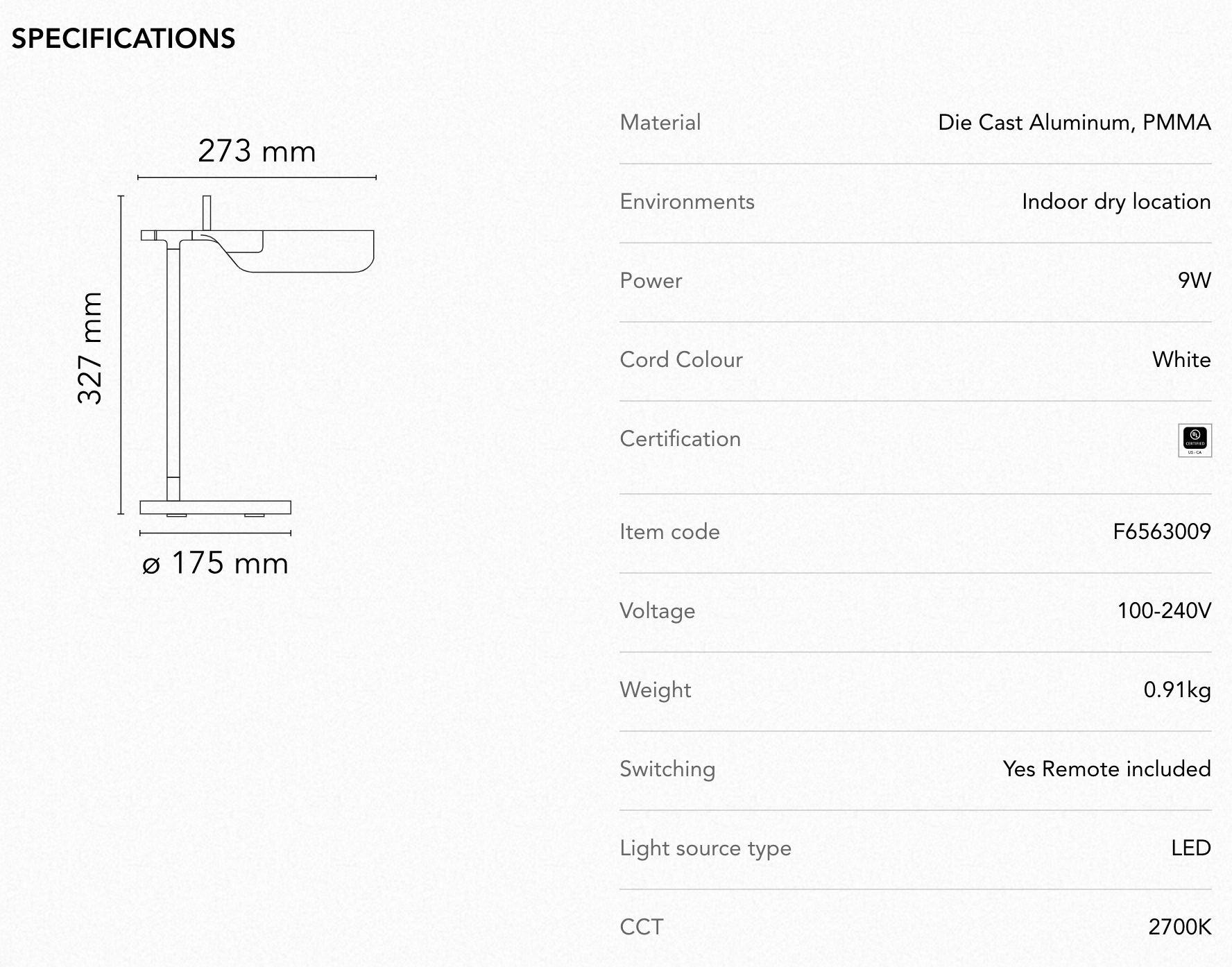
Task: Select the item code F6563009
Action: tap(1162, 531)
